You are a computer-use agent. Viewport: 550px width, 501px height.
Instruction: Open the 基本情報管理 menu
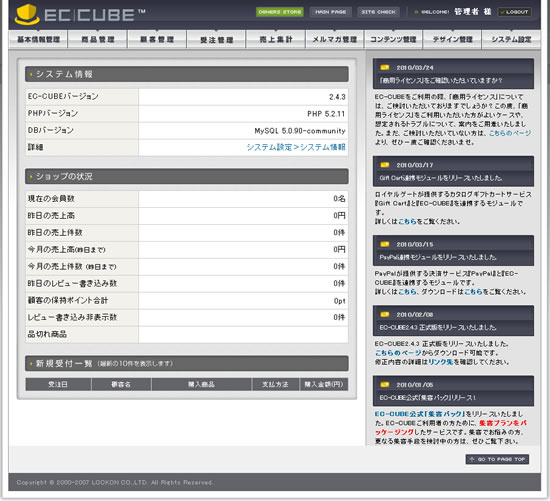pyautogui.click(x=38, y=39)
